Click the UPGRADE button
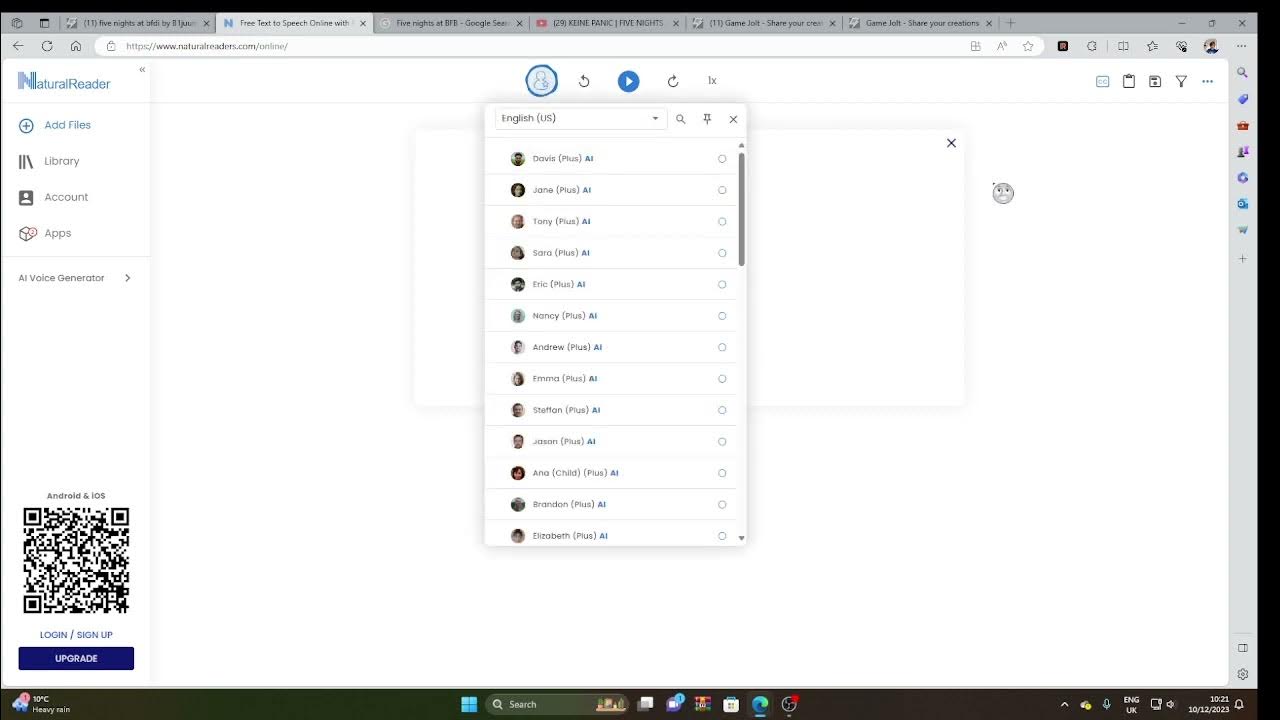1280x720 pixels. [76, 658]
